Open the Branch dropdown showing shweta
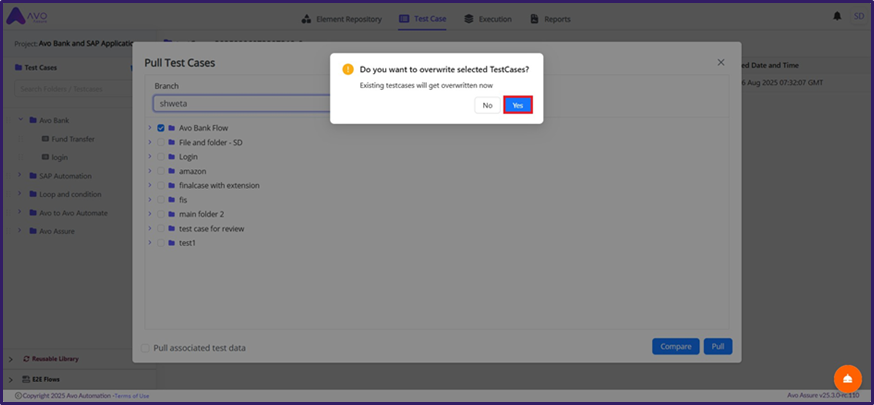This screenshot has width=874, height=405. point(240,103)
